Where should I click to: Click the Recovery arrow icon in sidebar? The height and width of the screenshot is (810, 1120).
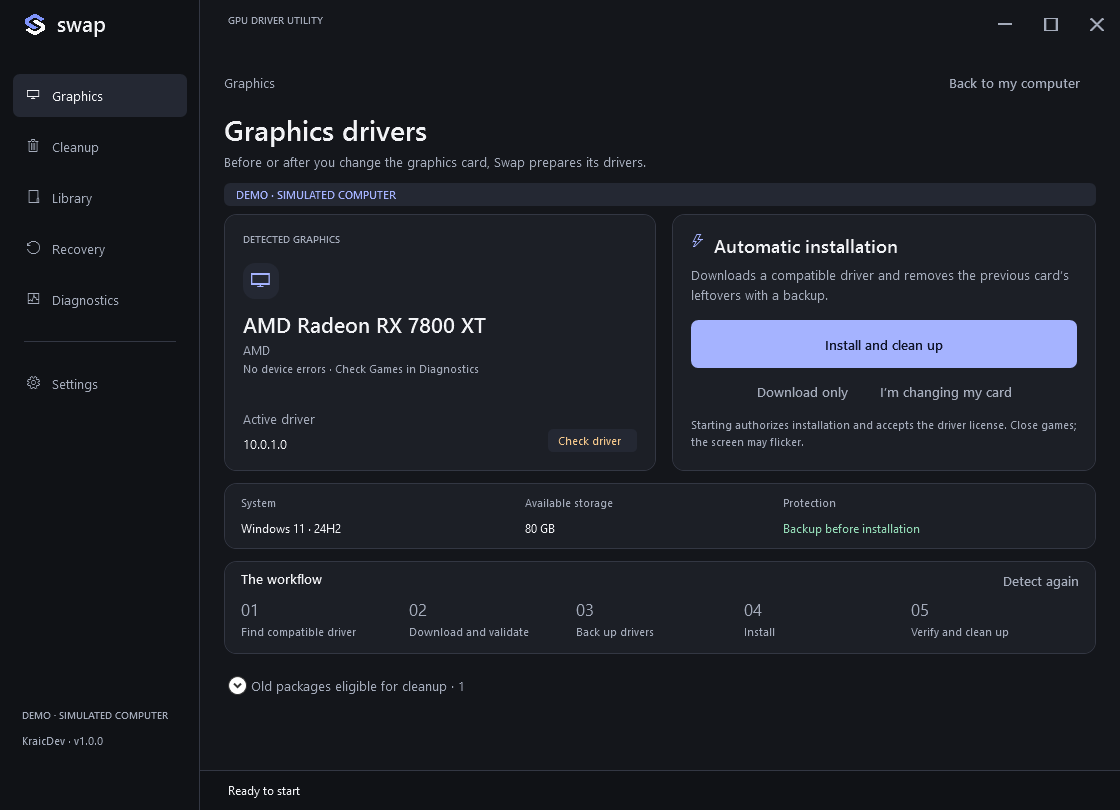pos(33,248)
